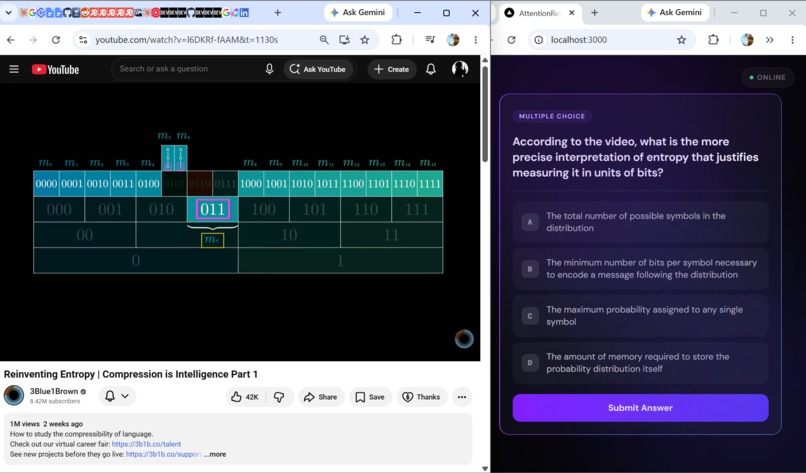Bookmark the YouTube page with star
Viewport: 806px width, 473px height.
pos(364,40)
